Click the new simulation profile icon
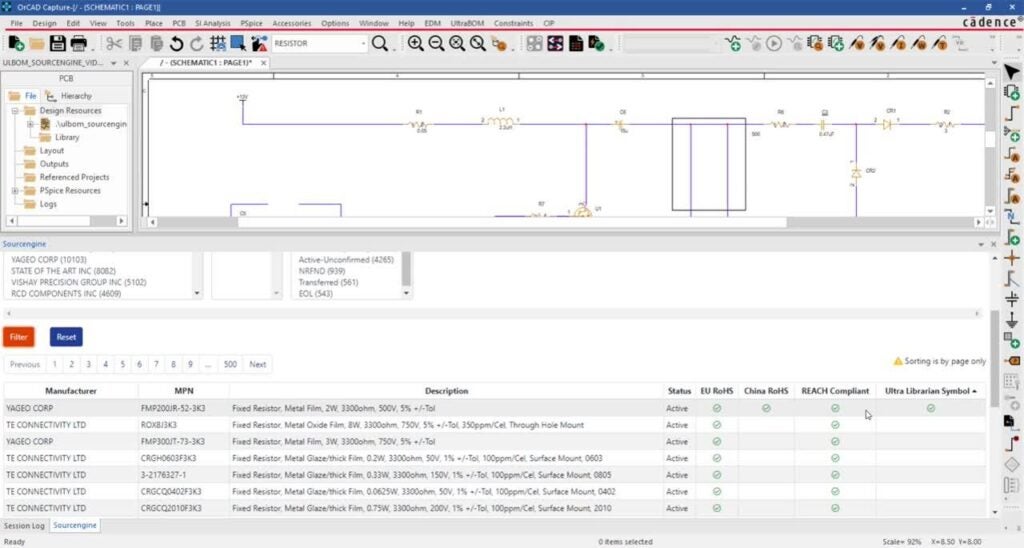1024x548 pixels. tap(733, 44)
